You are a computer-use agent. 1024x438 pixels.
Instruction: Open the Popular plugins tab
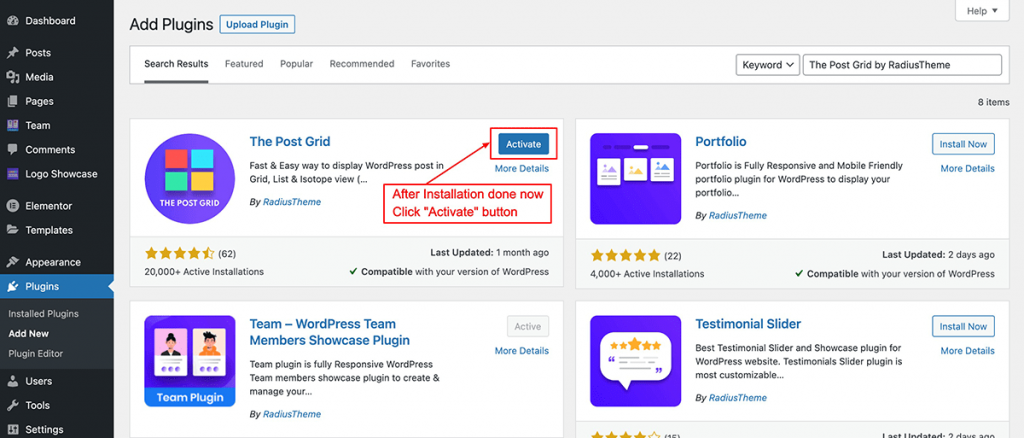(296, 64)
